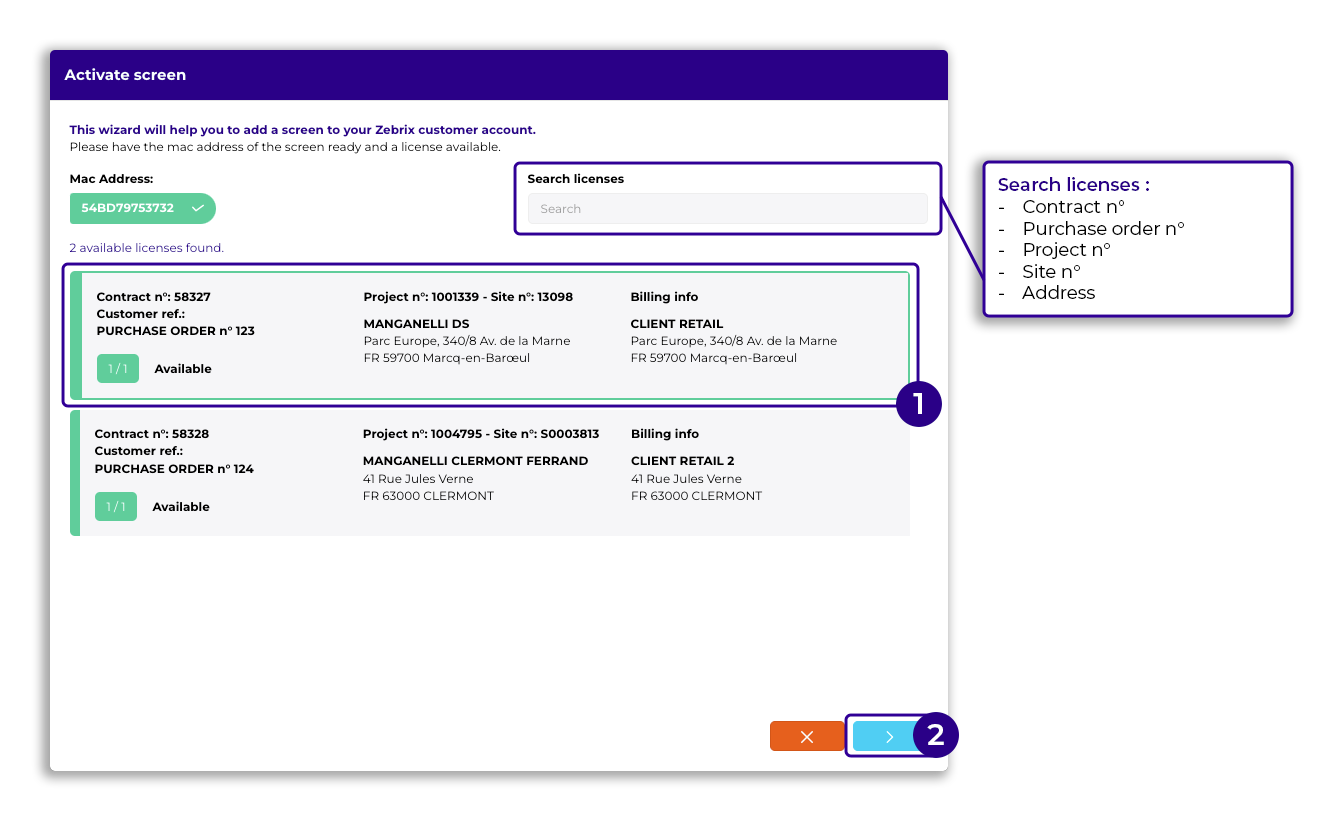Image resolution: width=1343 pixels, height=821 pixels.
Task: Click the orange X cancel button
Action: (807, 736)
